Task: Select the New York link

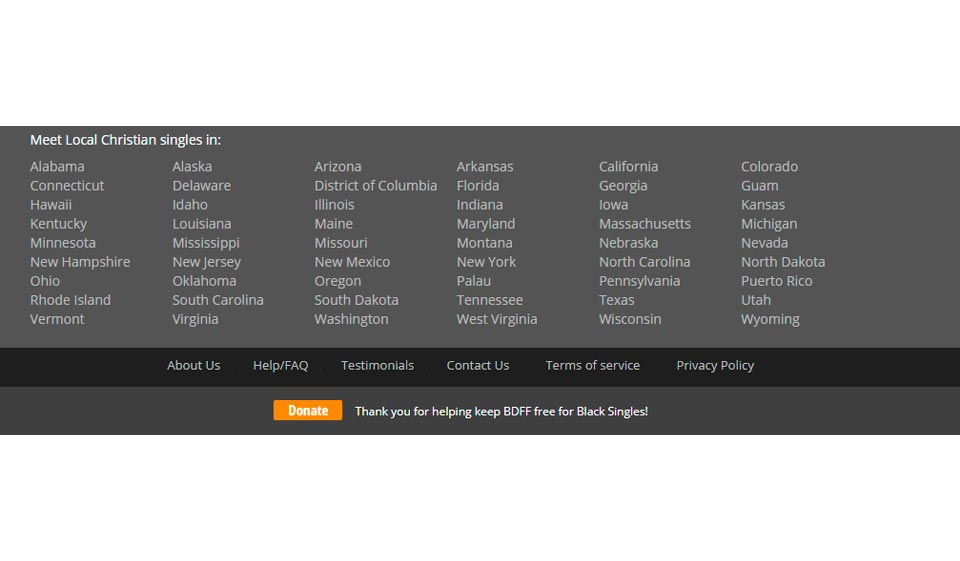Action: coord(486,262)
